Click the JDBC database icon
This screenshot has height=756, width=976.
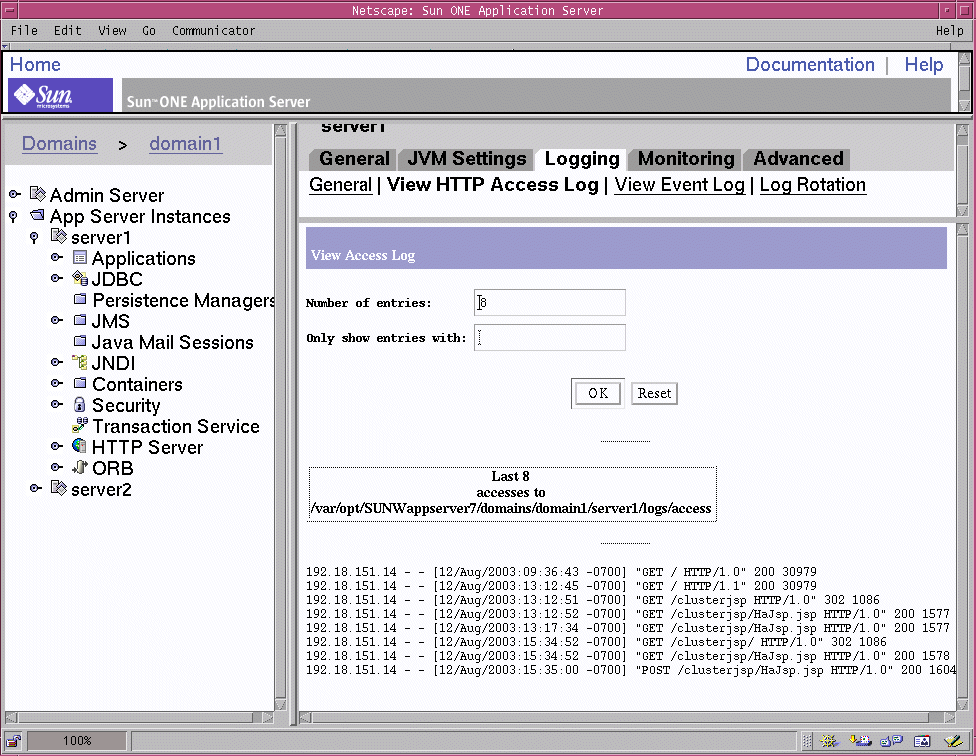[x=80, y=278]
